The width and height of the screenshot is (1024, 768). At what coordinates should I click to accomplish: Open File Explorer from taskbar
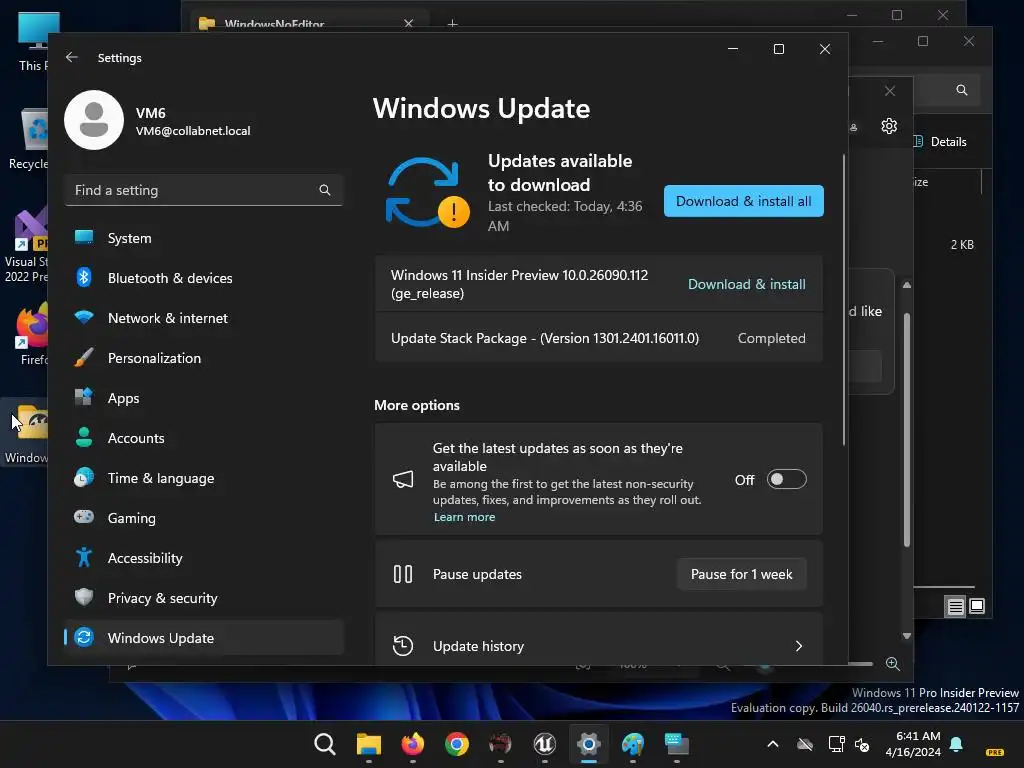pos(369,744)
